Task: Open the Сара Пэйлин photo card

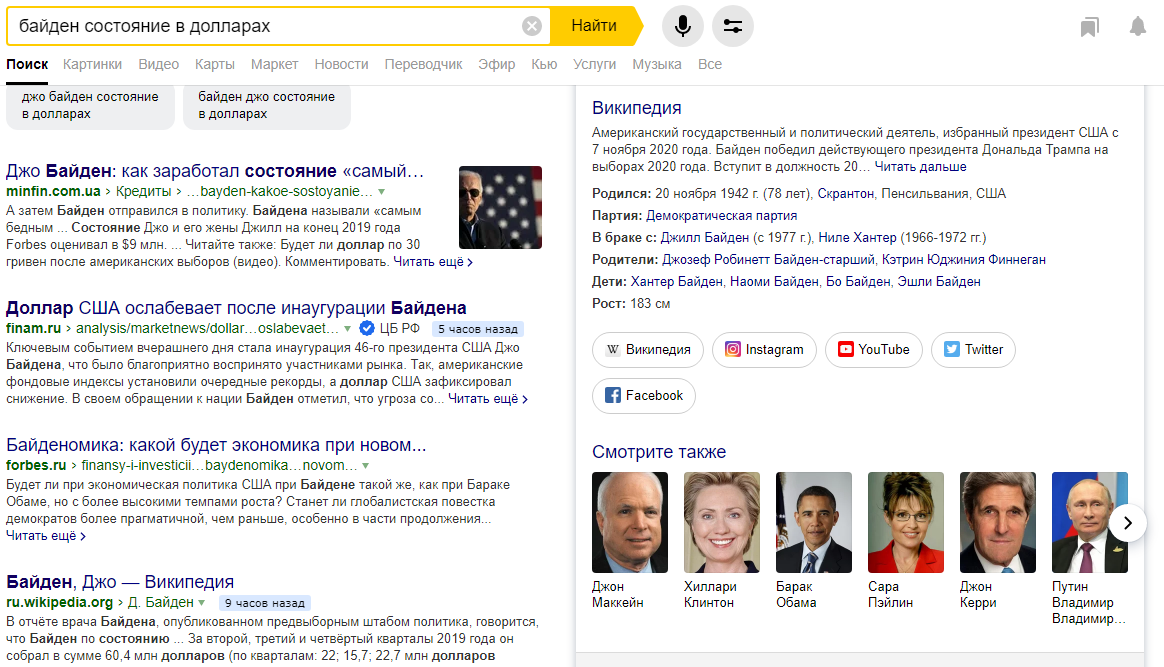Action: (x=906, y=522)
